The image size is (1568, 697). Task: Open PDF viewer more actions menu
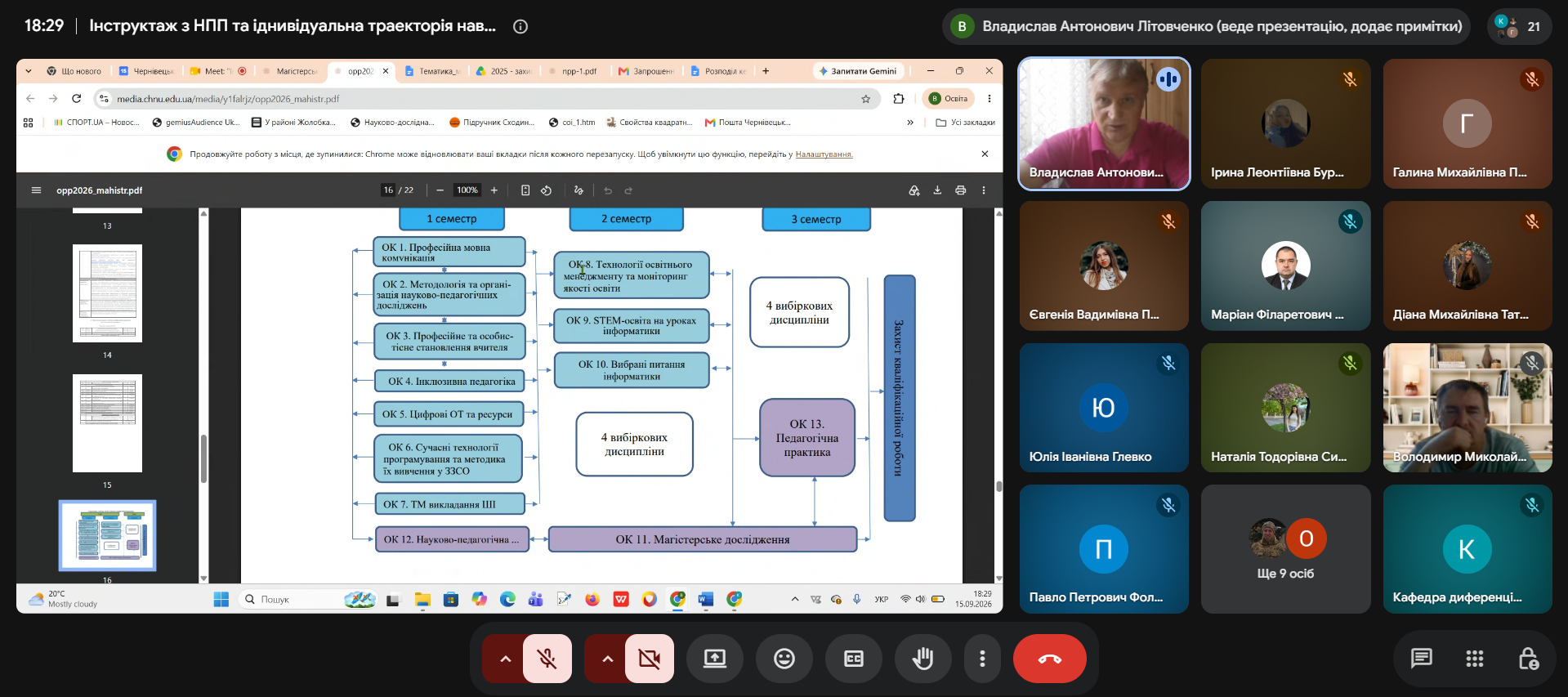point(984,190)
